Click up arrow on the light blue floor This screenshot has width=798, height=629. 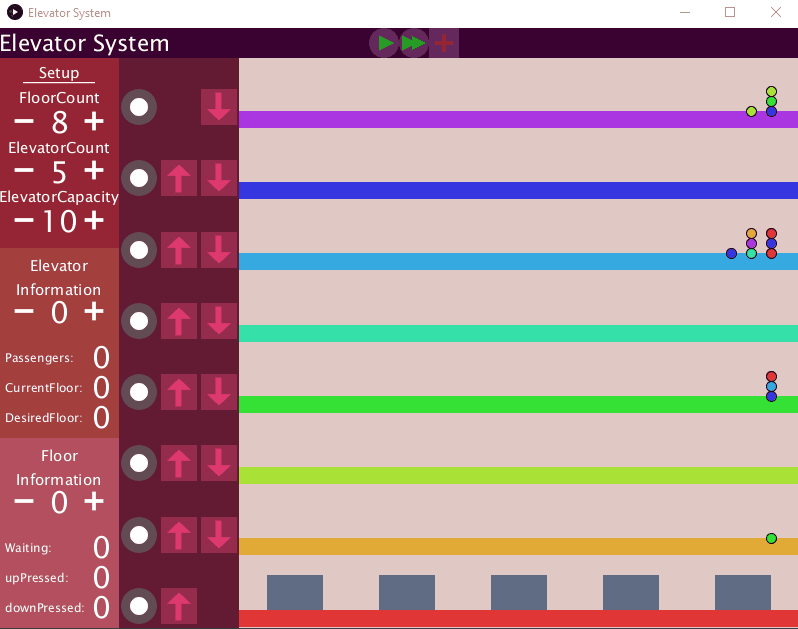(179, 250)
